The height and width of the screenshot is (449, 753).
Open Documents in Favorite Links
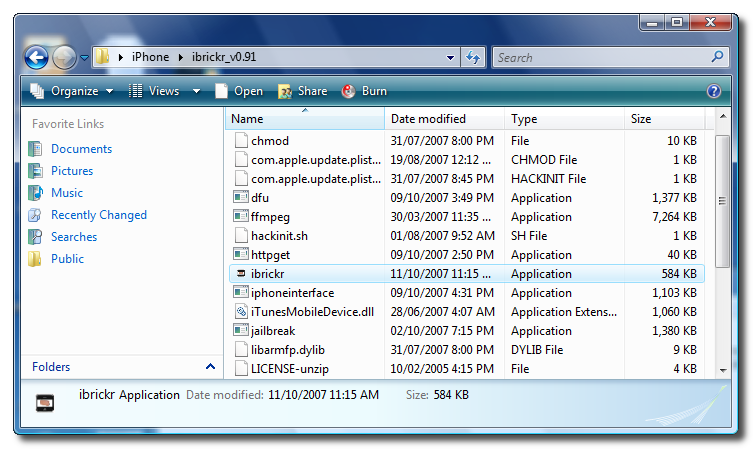[81, 149]
